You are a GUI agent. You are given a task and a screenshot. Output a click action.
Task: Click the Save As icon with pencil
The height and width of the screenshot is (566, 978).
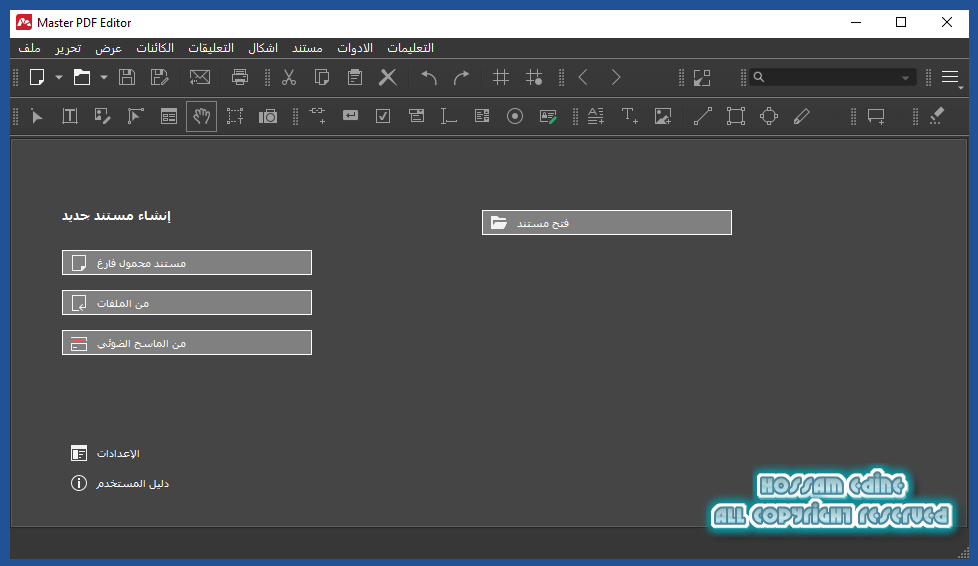pyautogui.click(x=160, y=77)
